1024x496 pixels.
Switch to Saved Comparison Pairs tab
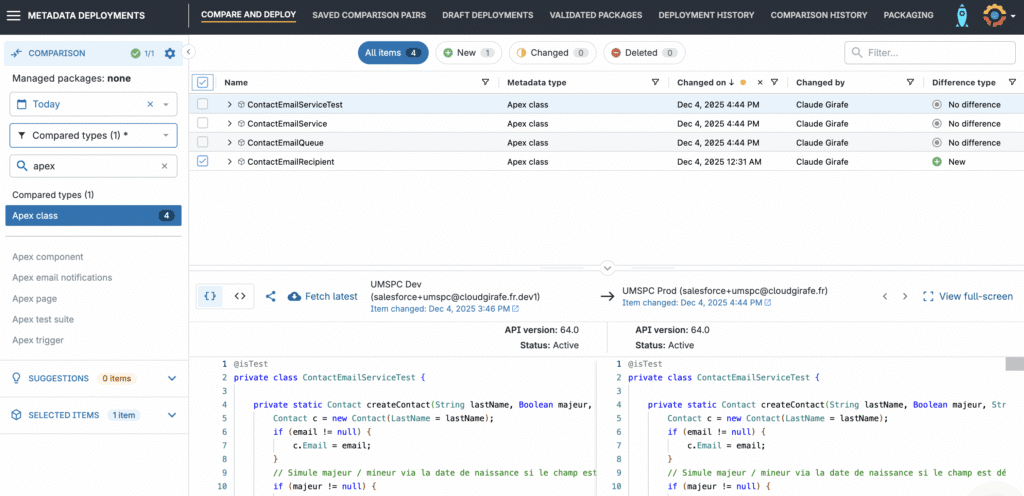tap(369, 15)
